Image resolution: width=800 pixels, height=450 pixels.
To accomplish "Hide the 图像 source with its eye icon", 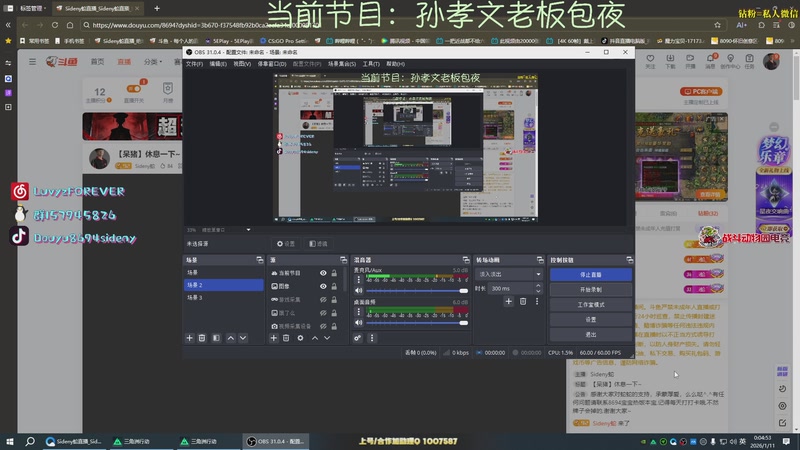I will [323, 286].
